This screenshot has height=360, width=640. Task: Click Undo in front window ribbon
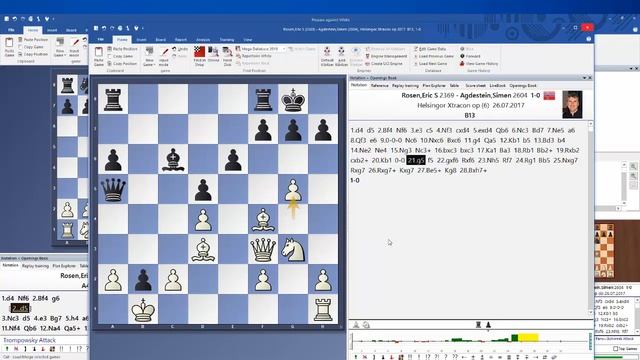tap(180, 49)
